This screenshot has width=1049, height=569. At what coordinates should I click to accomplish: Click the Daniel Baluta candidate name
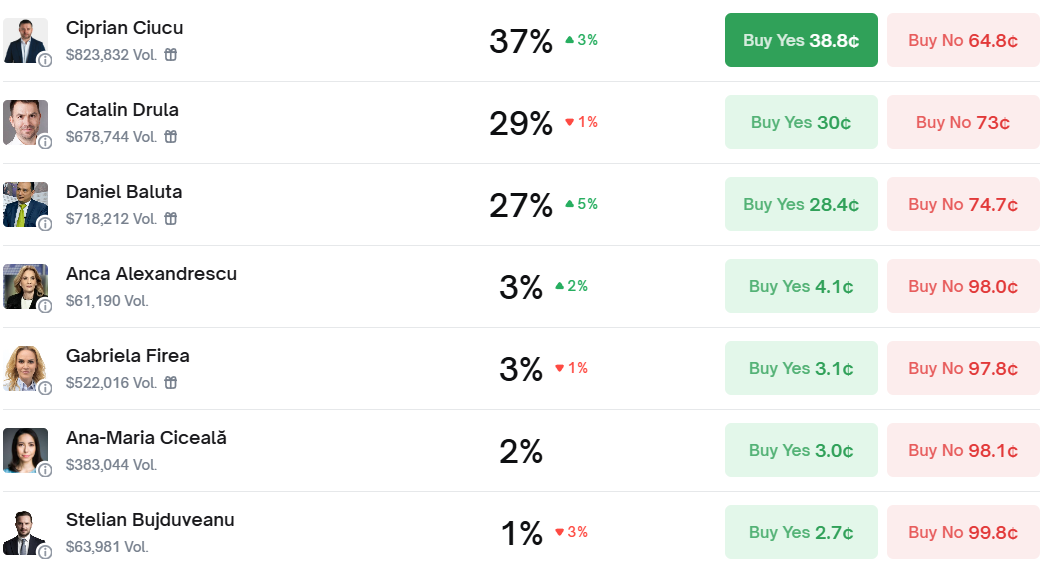coord(124,192)
